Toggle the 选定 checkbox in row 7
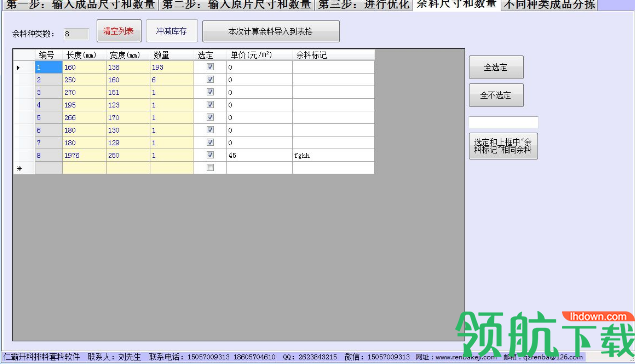This screenshot has height=364, width=635. pyautogui.click(x=210, y=142)
